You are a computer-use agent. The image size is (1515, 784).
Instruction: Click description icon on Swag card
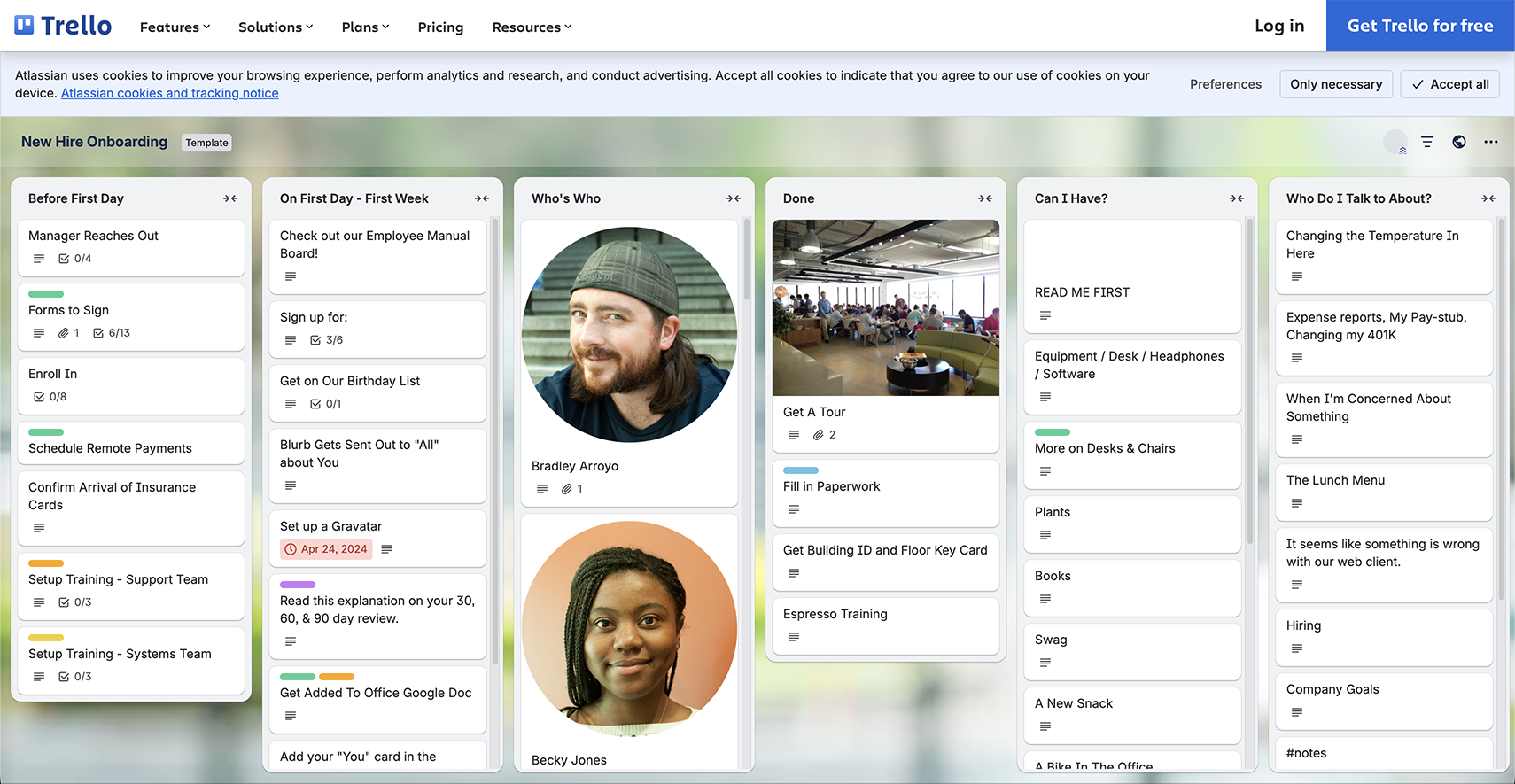click(x=1045, y=663)
